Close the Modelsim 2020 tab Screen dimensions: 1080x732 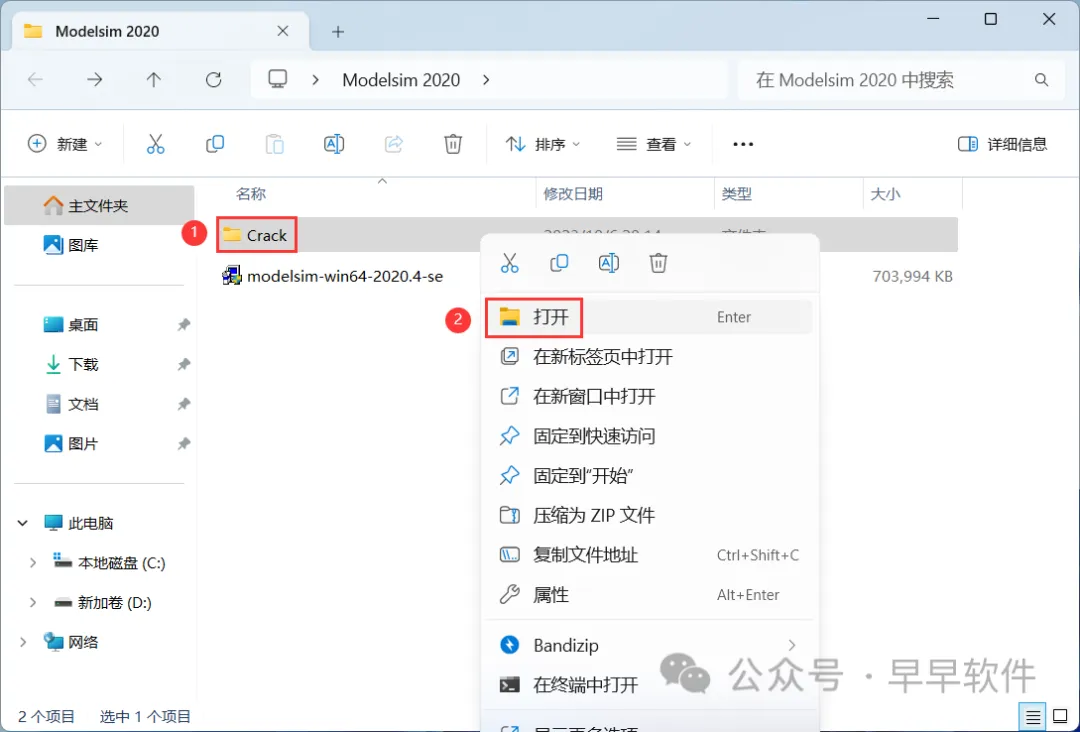point(282,31)
